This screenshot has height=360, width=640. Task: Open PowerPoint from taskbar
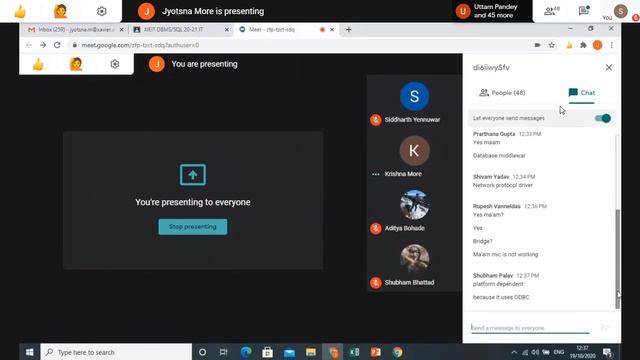point(376,352)
